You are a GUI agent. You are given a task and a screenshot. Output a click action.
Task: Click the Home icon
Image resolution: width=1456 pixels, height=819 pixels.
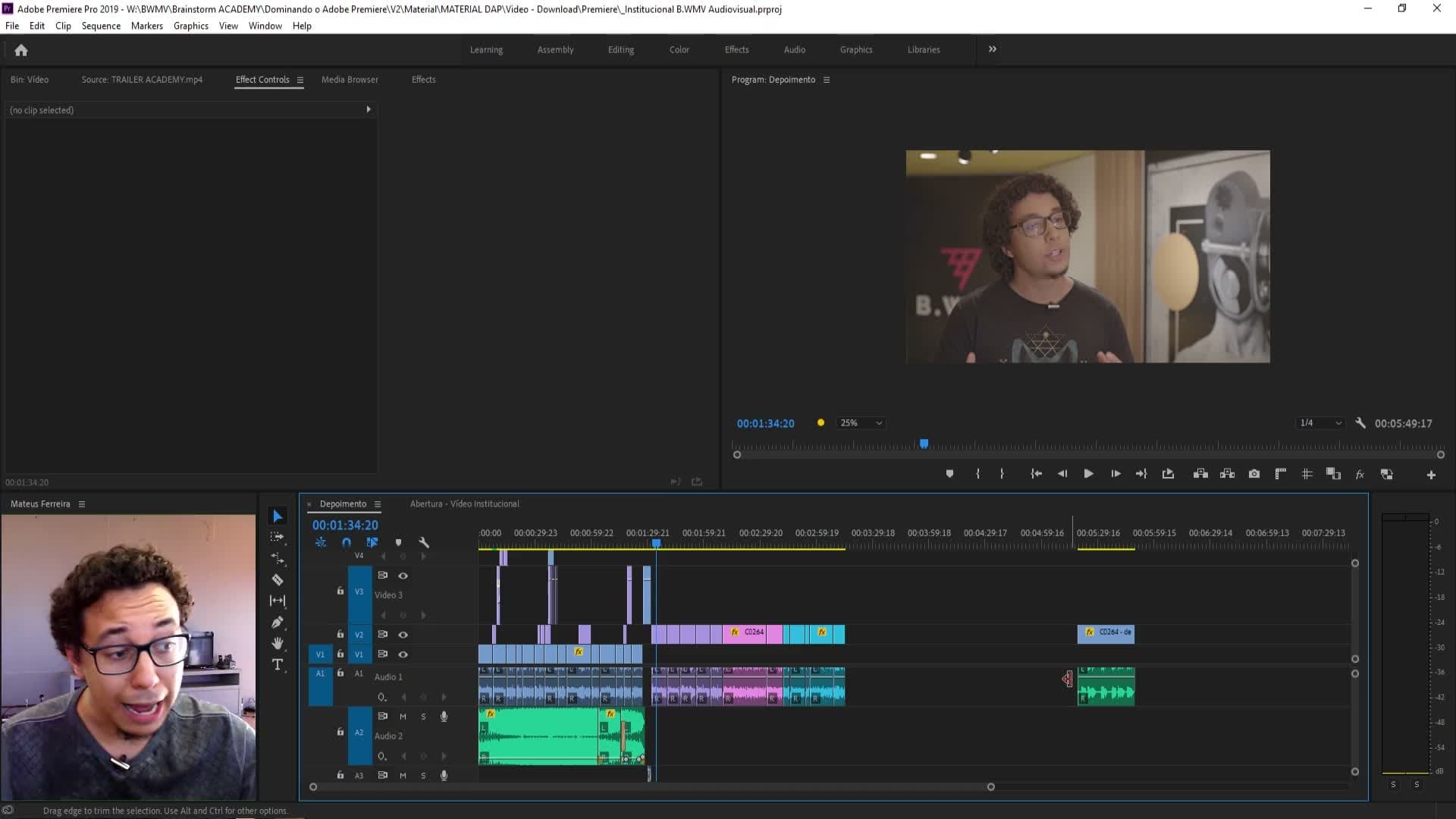pos(21,50)
